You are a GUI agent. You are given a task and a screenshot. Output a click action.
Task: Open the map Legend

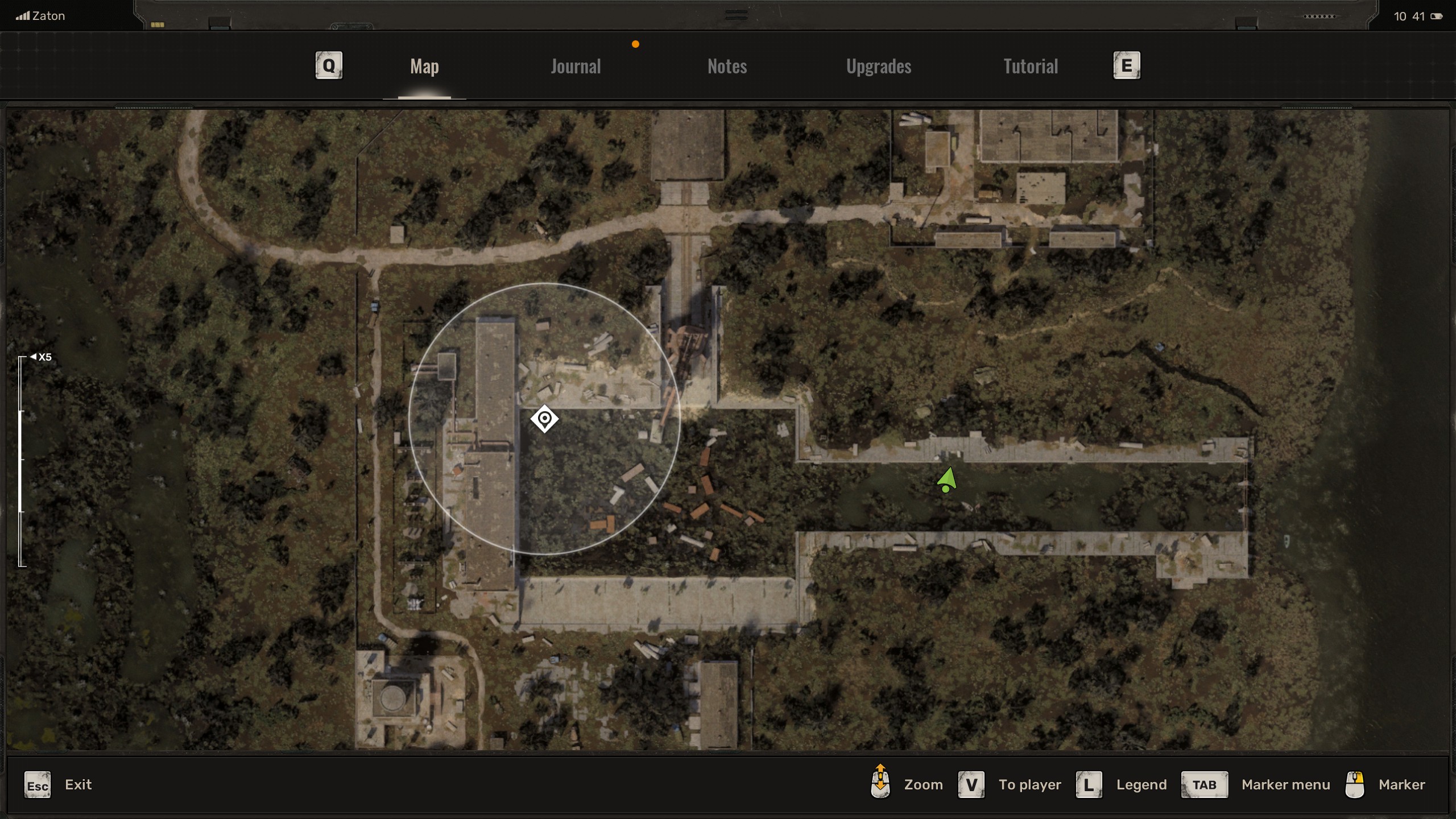point(1141,785)
